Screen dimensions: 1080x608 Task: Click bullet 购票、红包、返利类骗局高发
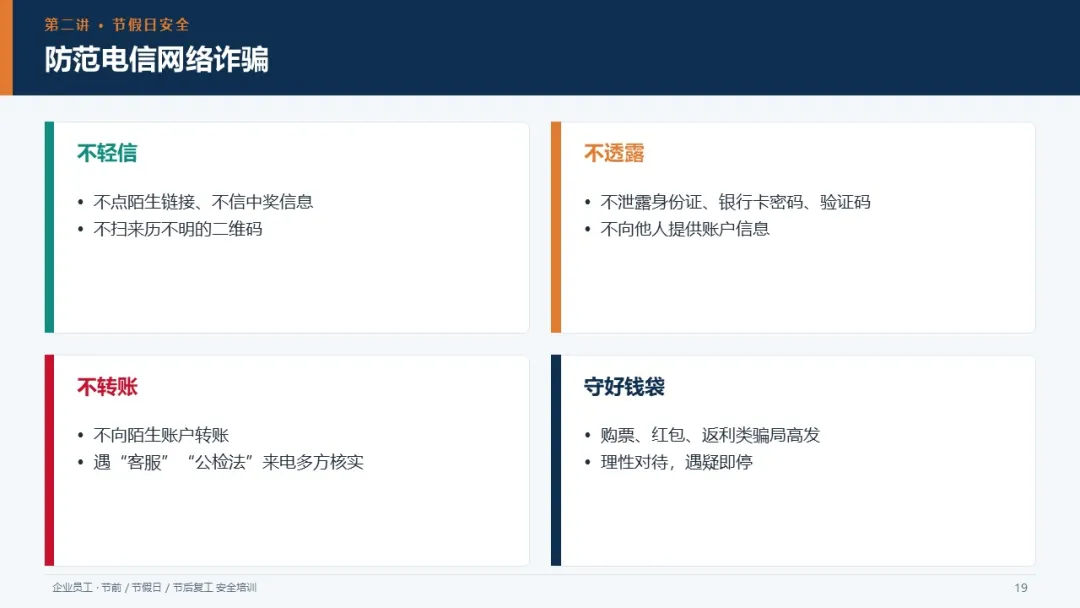[710, 435]
